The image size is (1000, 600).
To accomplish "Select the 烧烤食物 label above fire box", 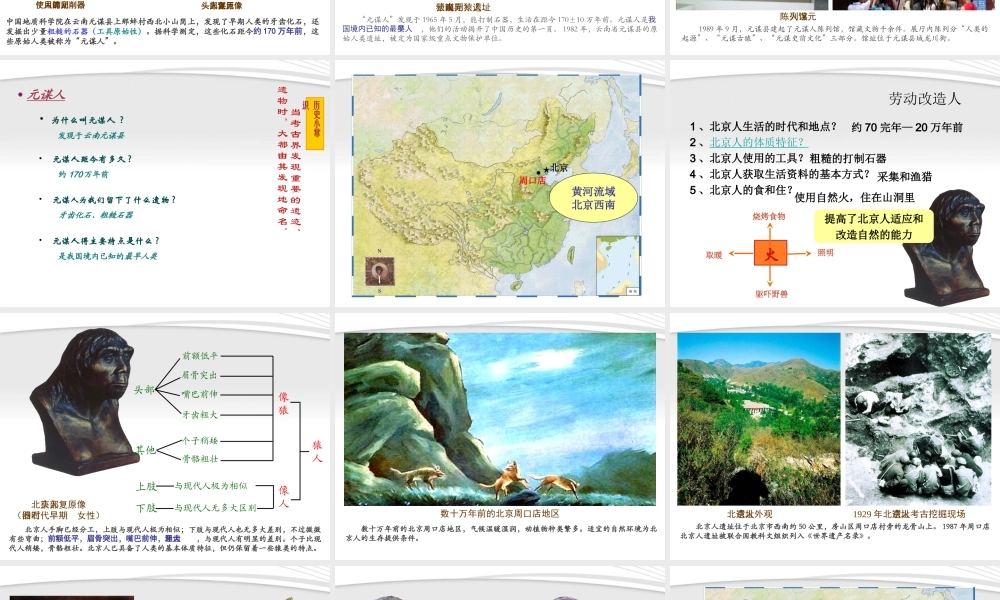I will click(769, 216).
